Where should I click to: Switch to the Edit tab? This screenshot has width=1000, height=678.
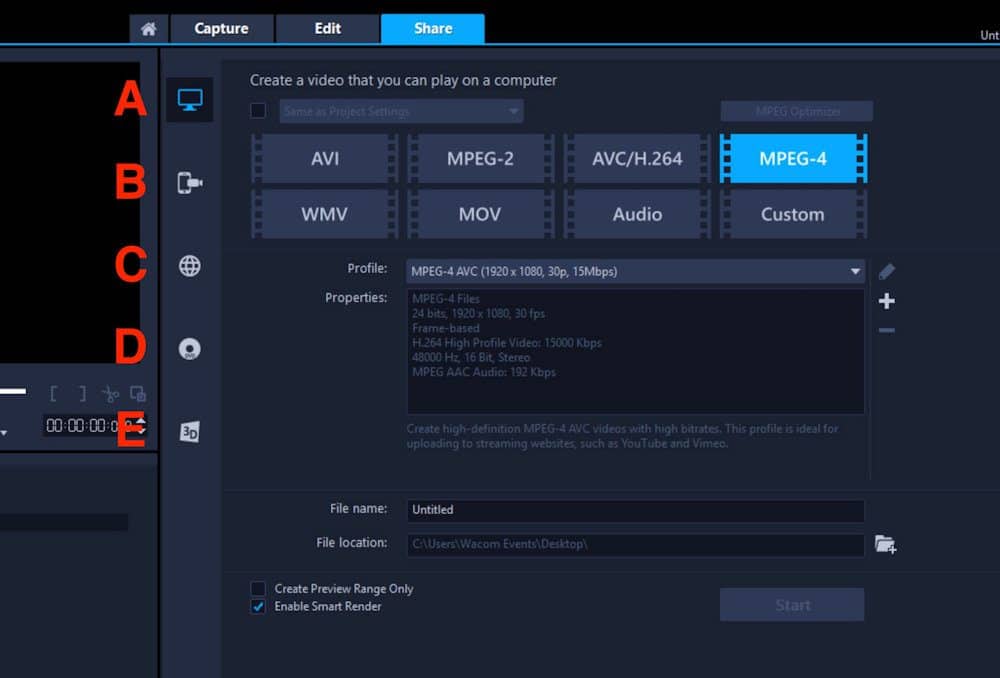327,28
